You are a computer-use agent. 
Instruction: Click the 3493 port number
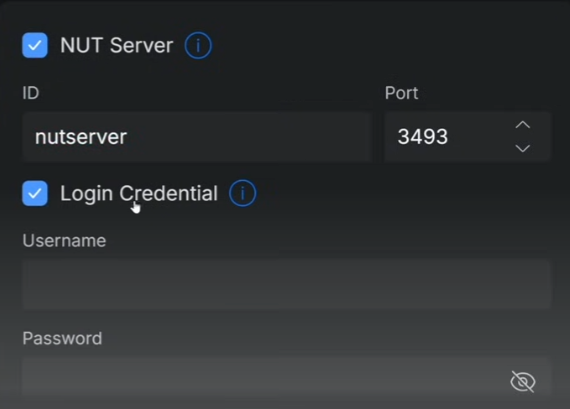click(422, 137)
